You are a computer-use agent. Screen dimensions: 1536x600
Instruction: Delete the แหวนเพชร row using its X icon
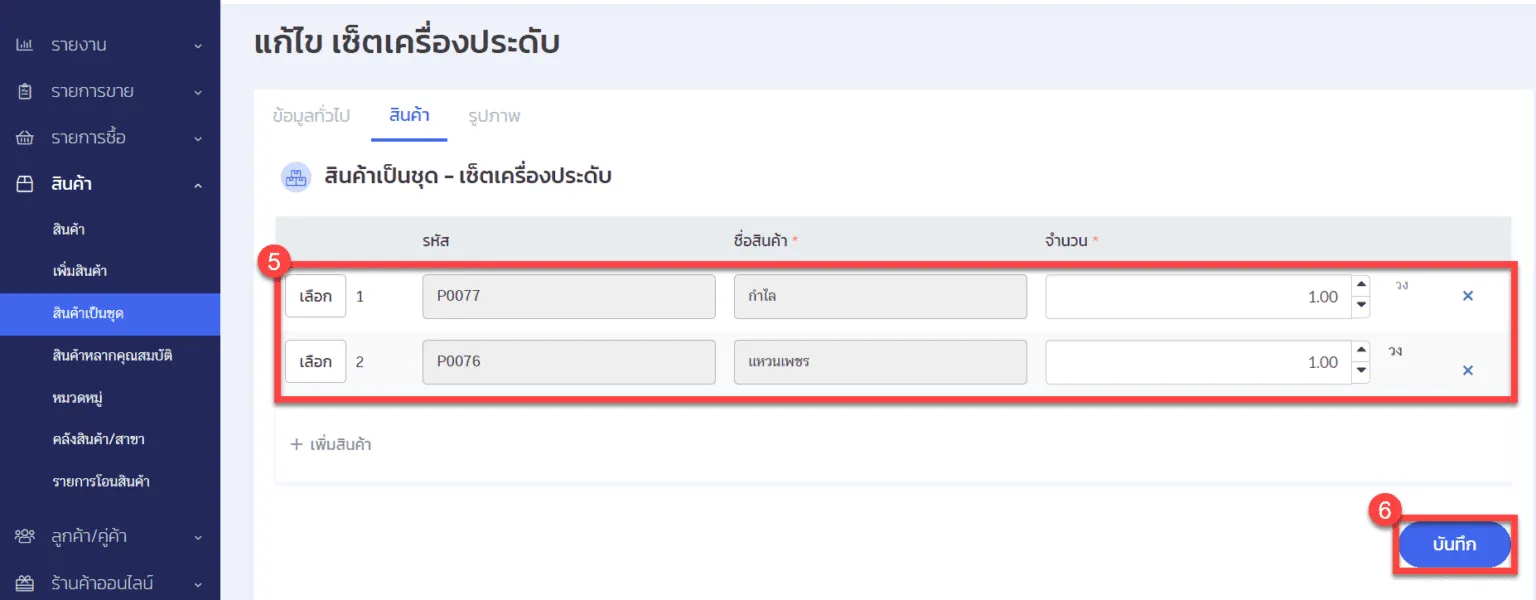1468,370
